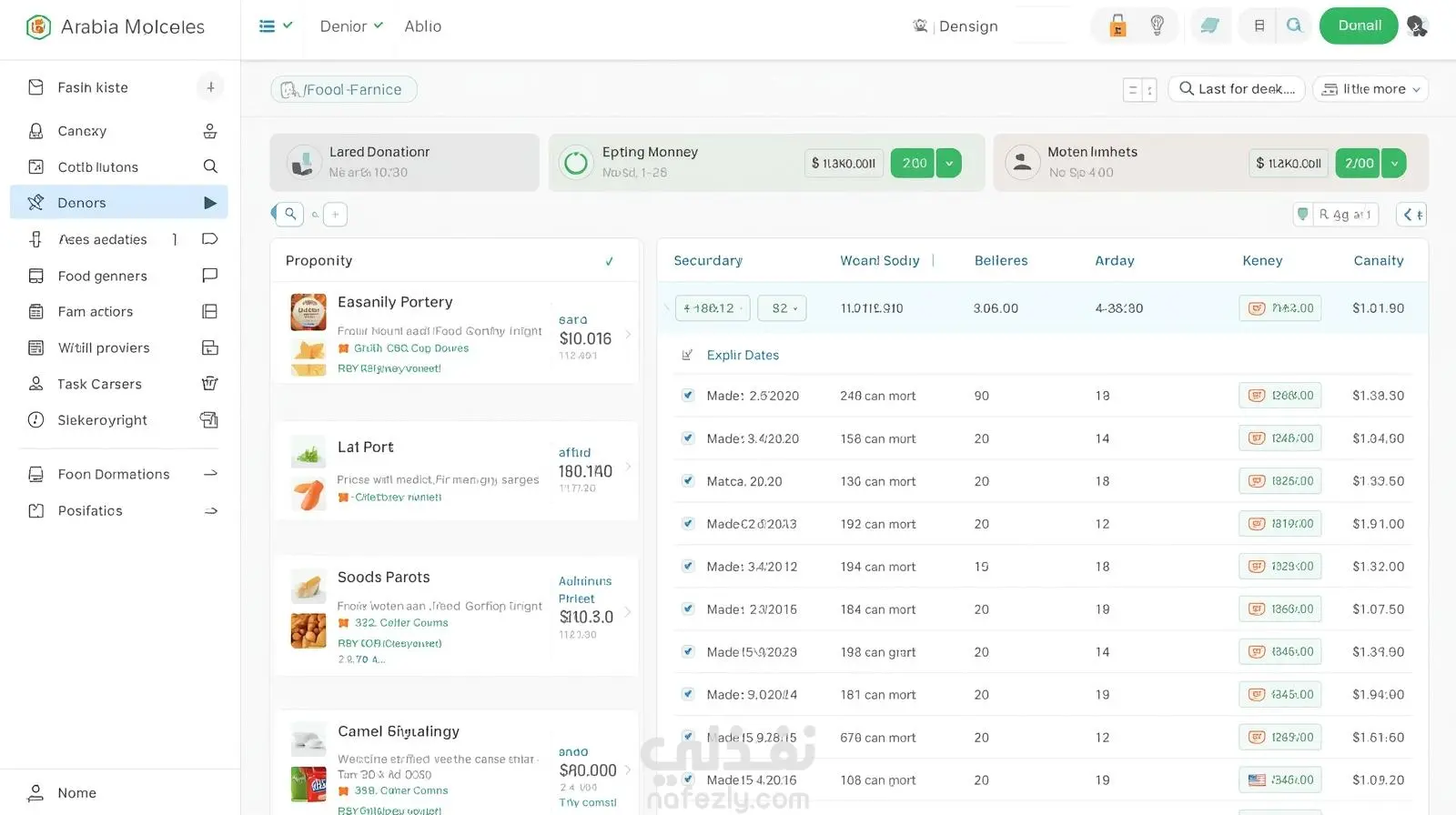Select Task Carsers in the sidebar

(x=119, y=384)
